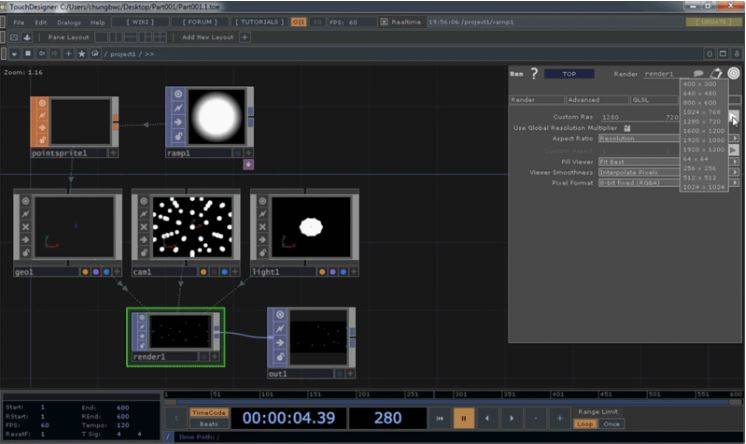Toggle Use Global Resolution Multiplier checkbox
The height and width of the screenshot is (444, 746).
[627, 128]
